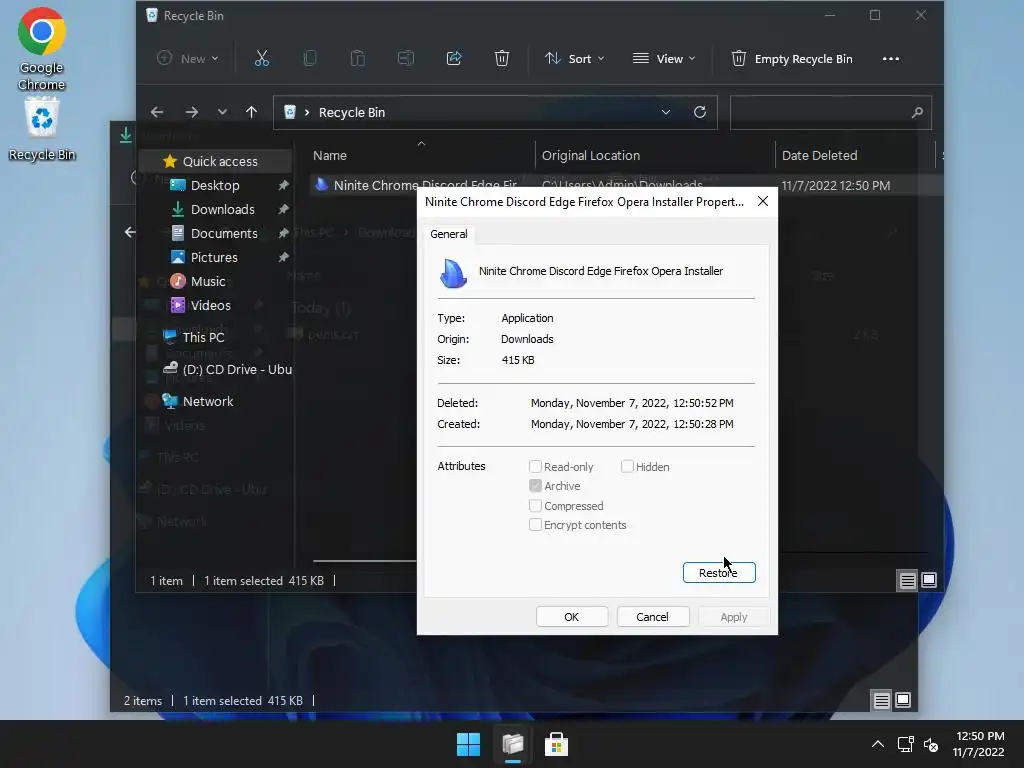Click large icons view in background Downloads window
The width and height of the screenshot is (1024, 768).
[903, 701]
